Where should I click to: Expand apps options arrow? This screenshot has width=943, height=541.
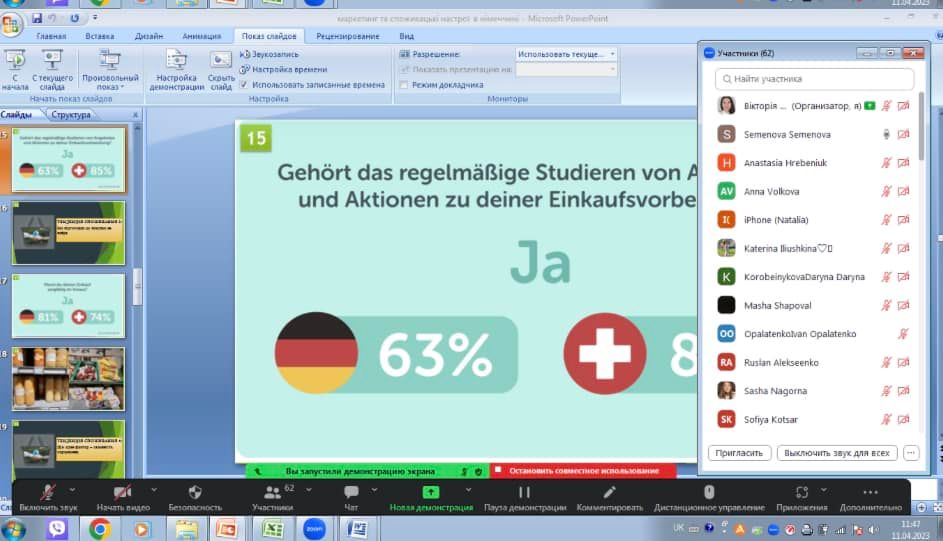(824, 490)
